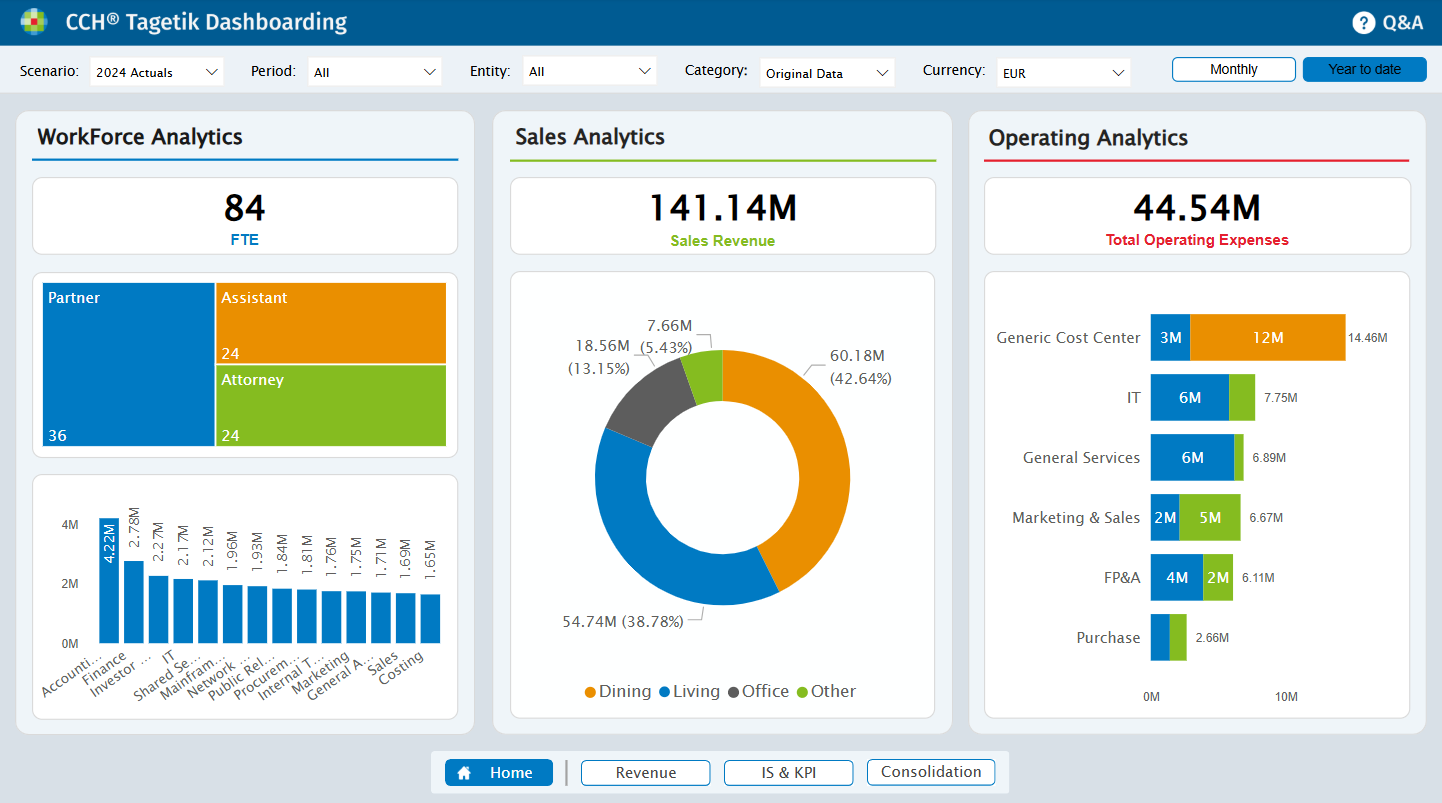Viewport: 1442px width, 803px height.
Task: Expand the Entity dropdown
Action: [590, 72]
